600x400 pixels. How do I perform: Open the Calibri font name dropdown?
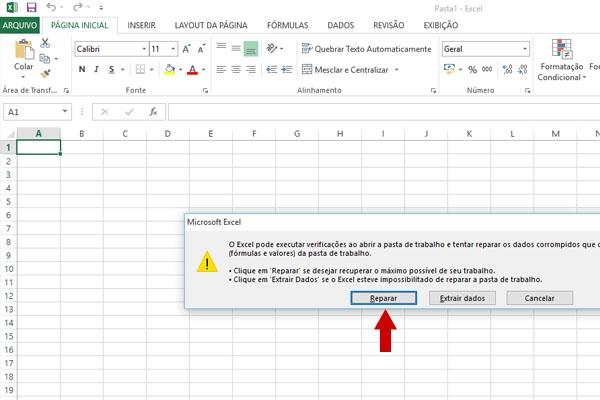[144, 49]
